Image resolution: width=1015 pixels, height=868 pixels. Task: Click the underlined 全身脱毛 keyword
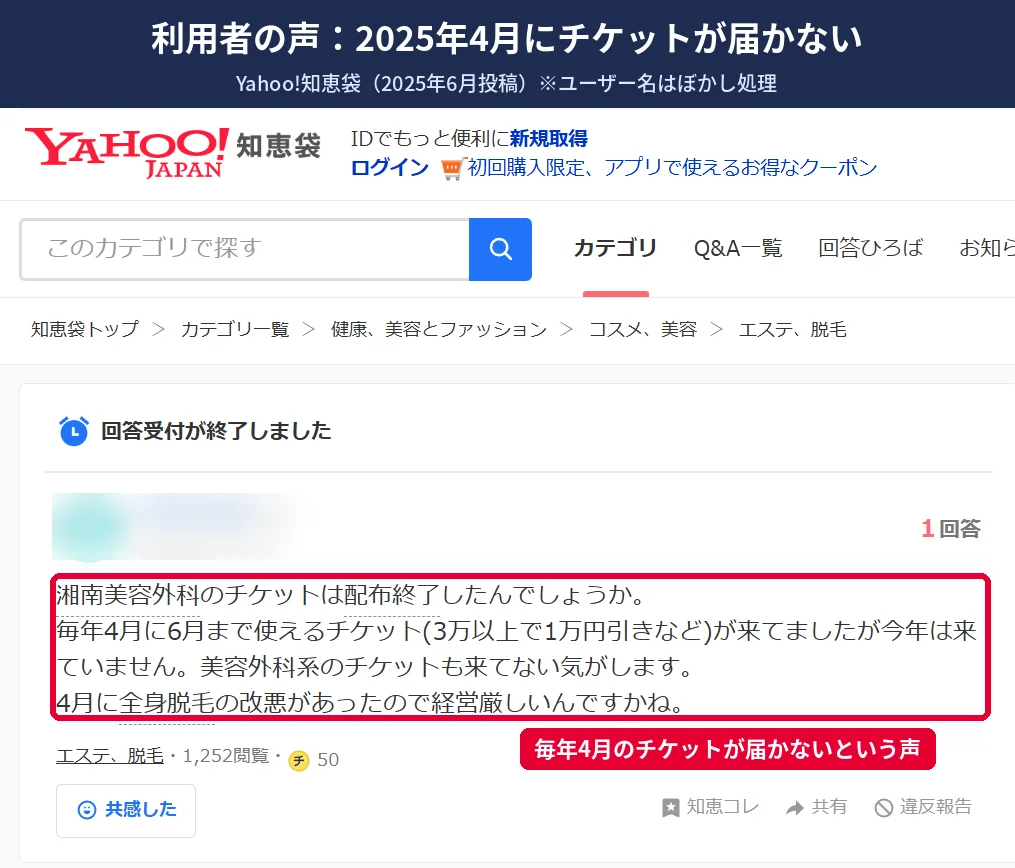[167, 703]
